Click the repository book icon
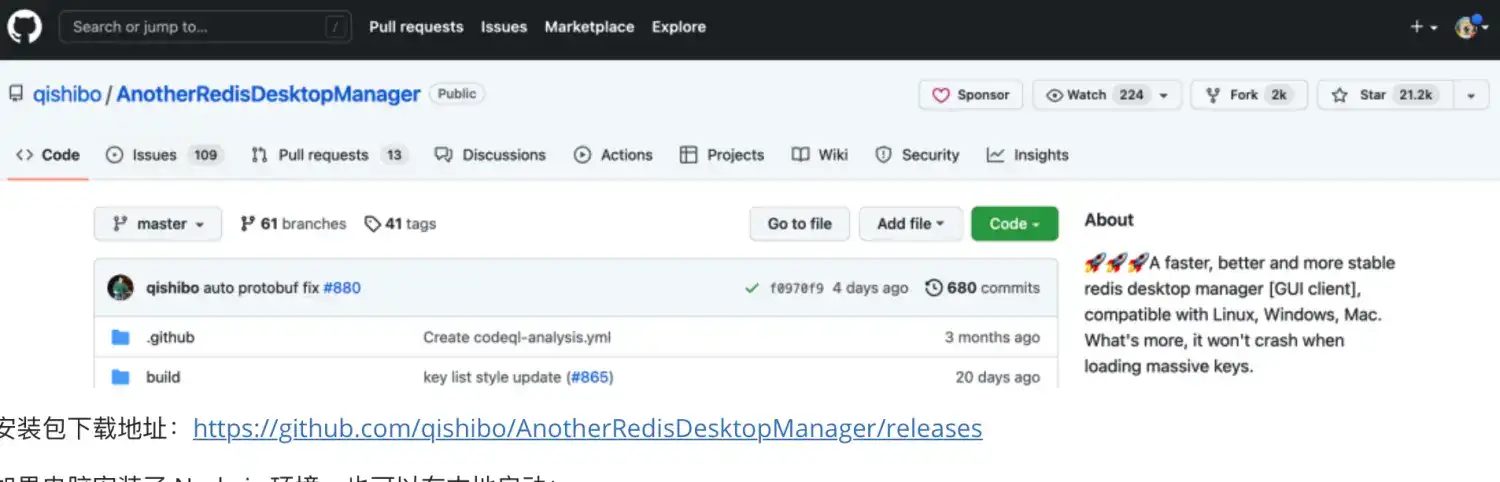 point(16,94)
